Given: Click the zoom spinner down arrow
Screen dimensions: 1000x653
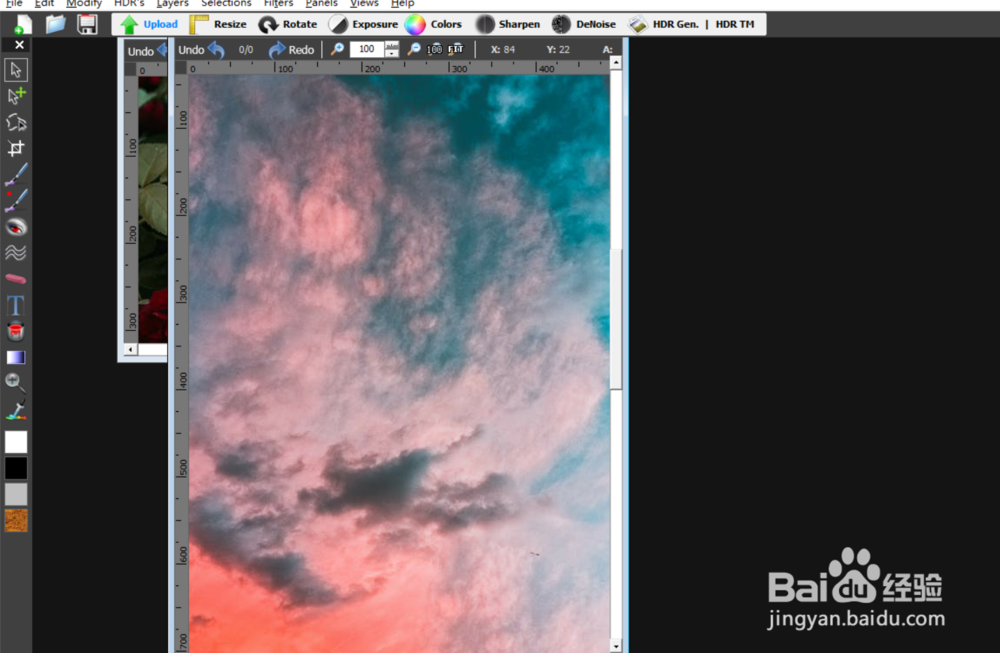Looking at the screenshot, I should coord(392,54).
